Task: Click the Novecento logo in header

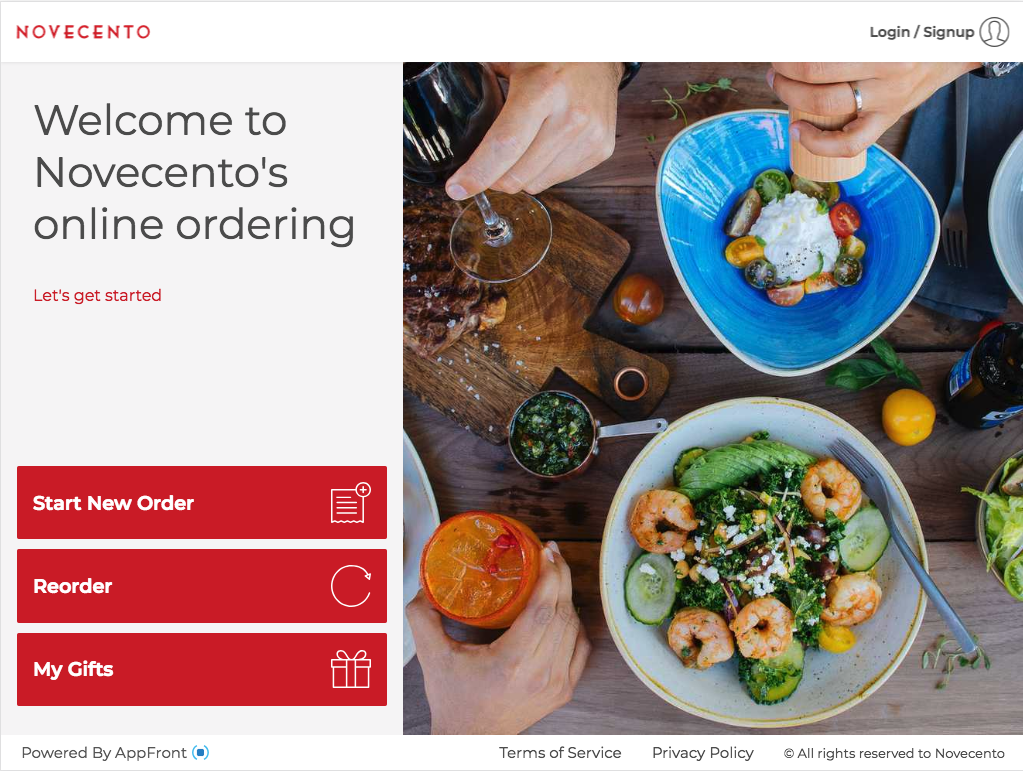Action: tap(84, 31)
